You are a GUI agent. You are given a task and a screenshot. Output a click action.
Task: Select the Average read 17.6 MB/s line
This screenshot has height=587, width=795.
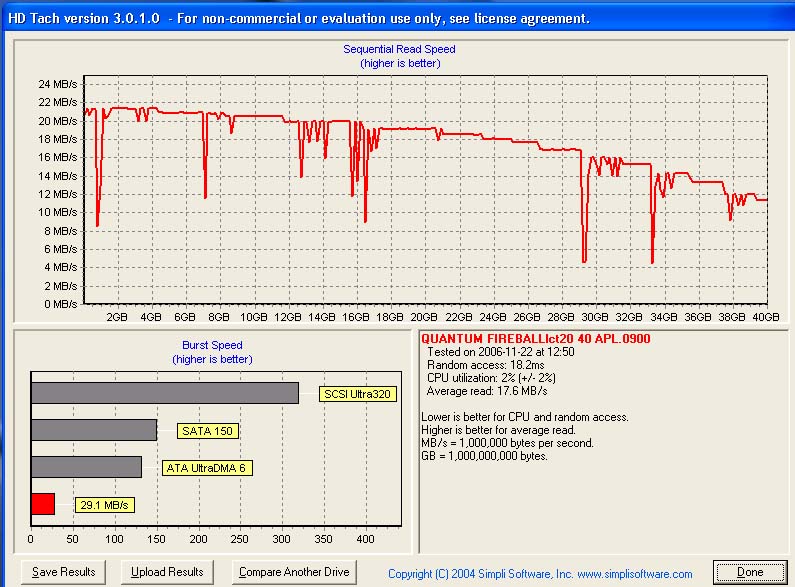(x=487, y=391)
